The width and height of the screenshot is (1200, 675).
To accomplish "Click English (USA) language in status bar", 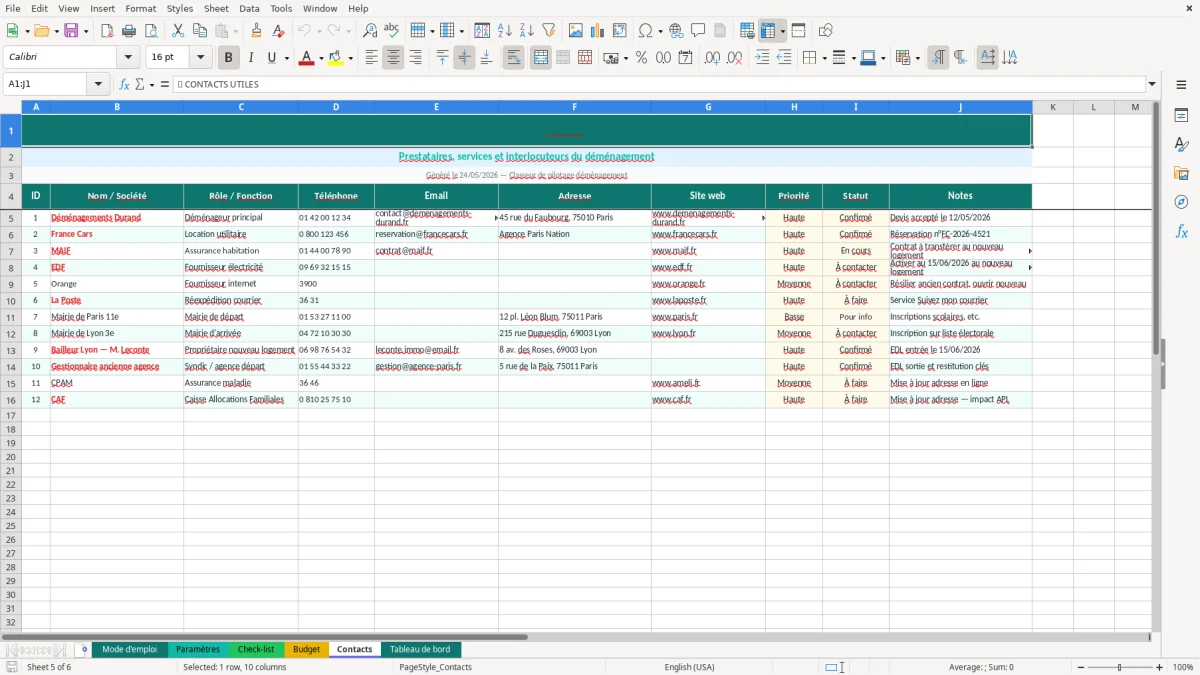I will point(690,667).
